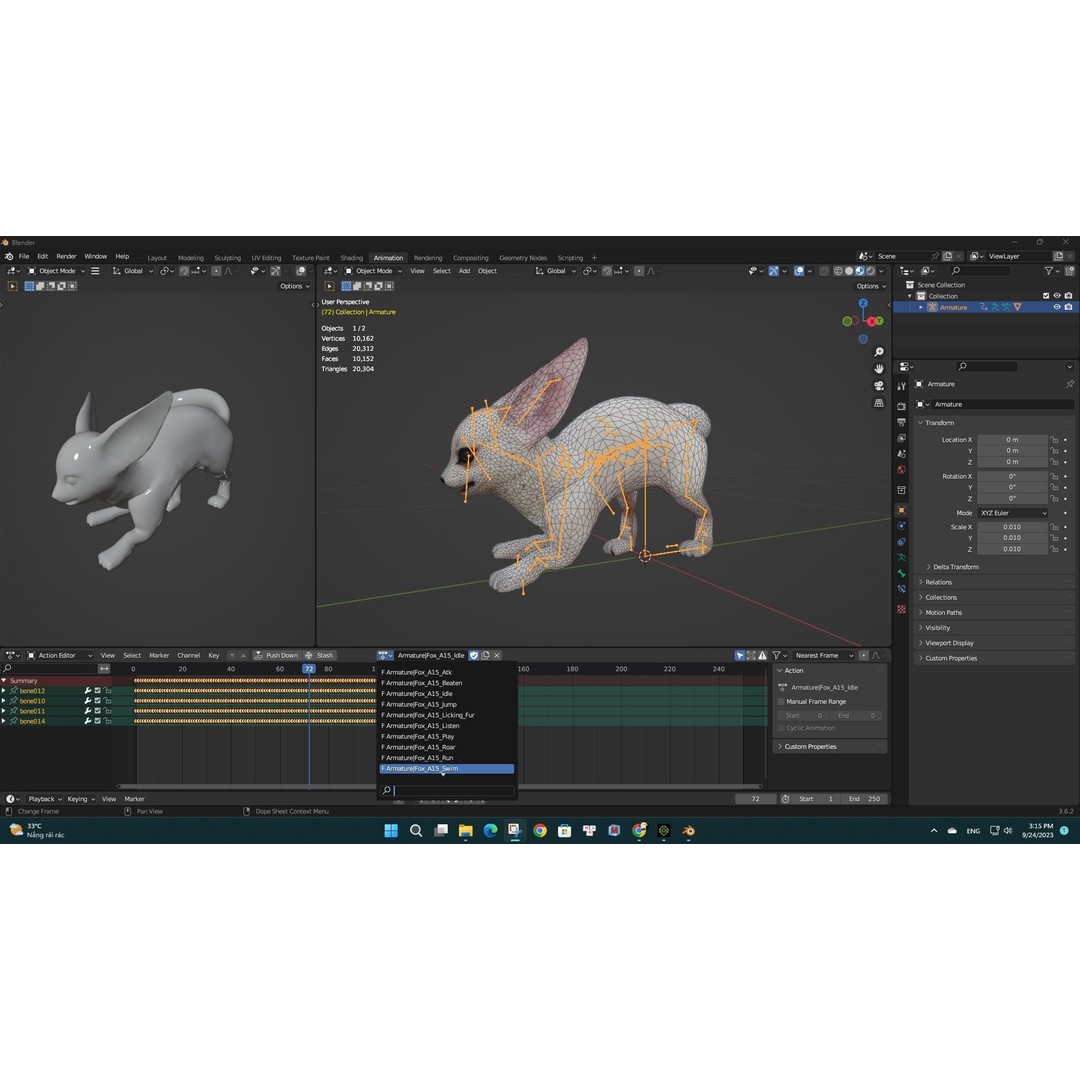The width and height of the screenshot is (1080, 1080).
Task: Switch perspective/orthographic grid icon in viewport
Action: pyautogui.click(x=879, y=403)
